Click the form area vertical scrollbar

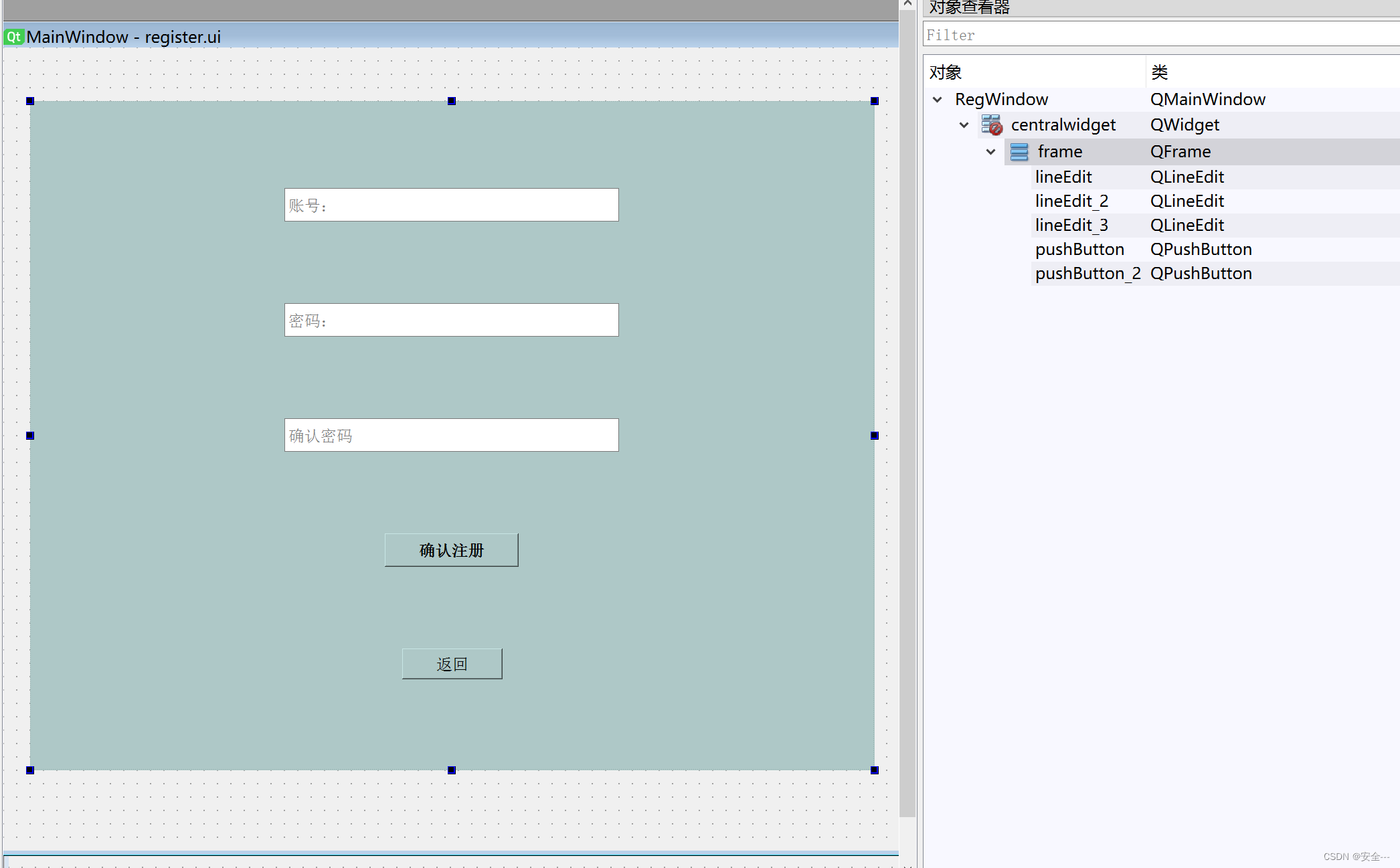(907, 414)
